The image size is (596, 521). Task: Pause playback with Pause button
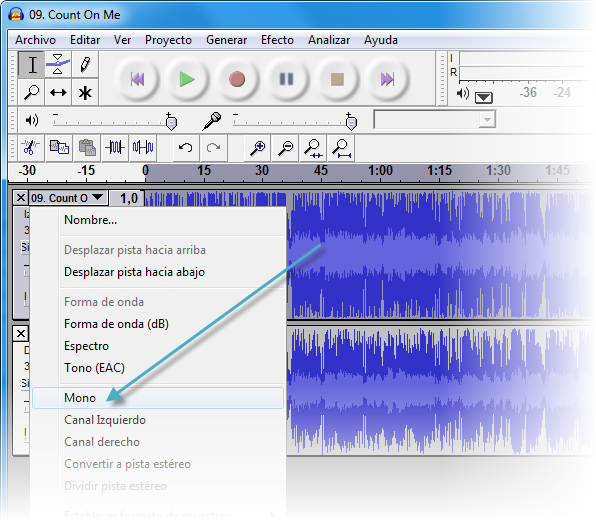coord(287,79)
